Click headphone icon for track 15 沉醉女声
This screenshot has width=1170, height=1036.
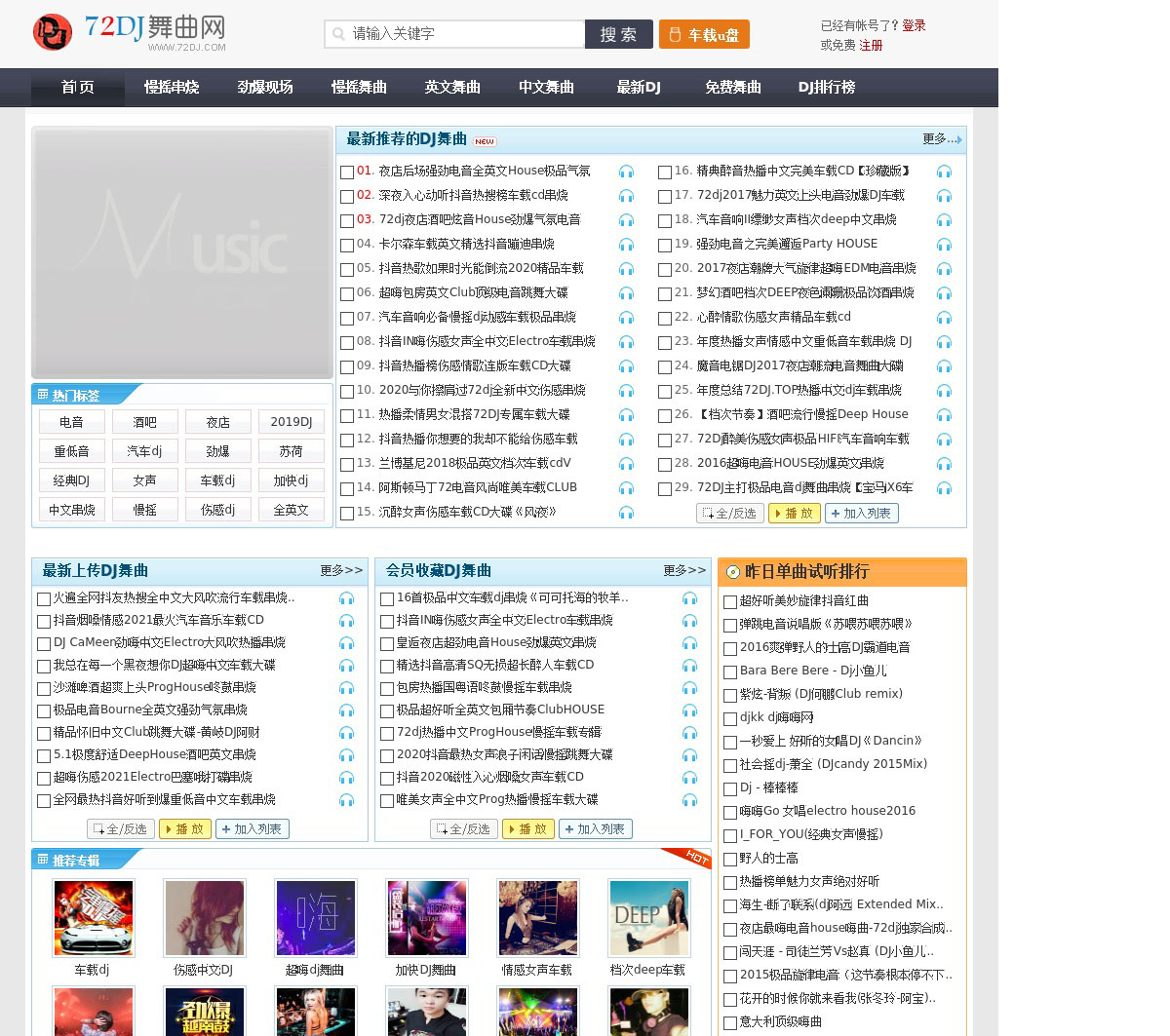pyautogui.click(x=626, y=513)
